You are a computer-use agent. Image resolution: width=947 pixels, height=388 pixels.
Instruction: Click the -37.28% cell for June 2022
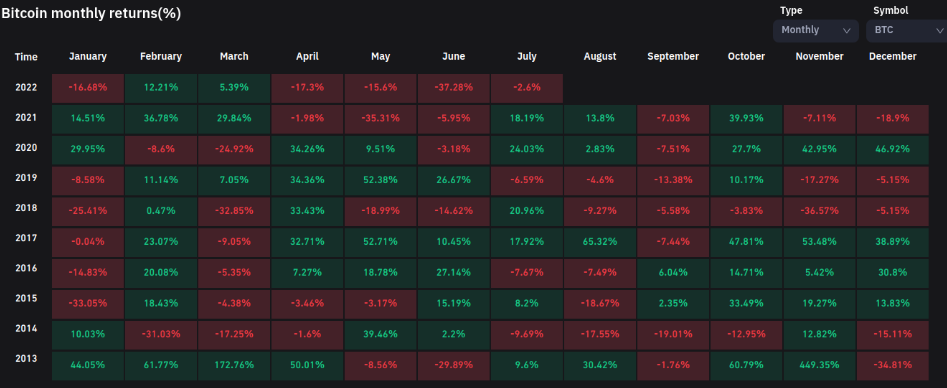point(454,88)
